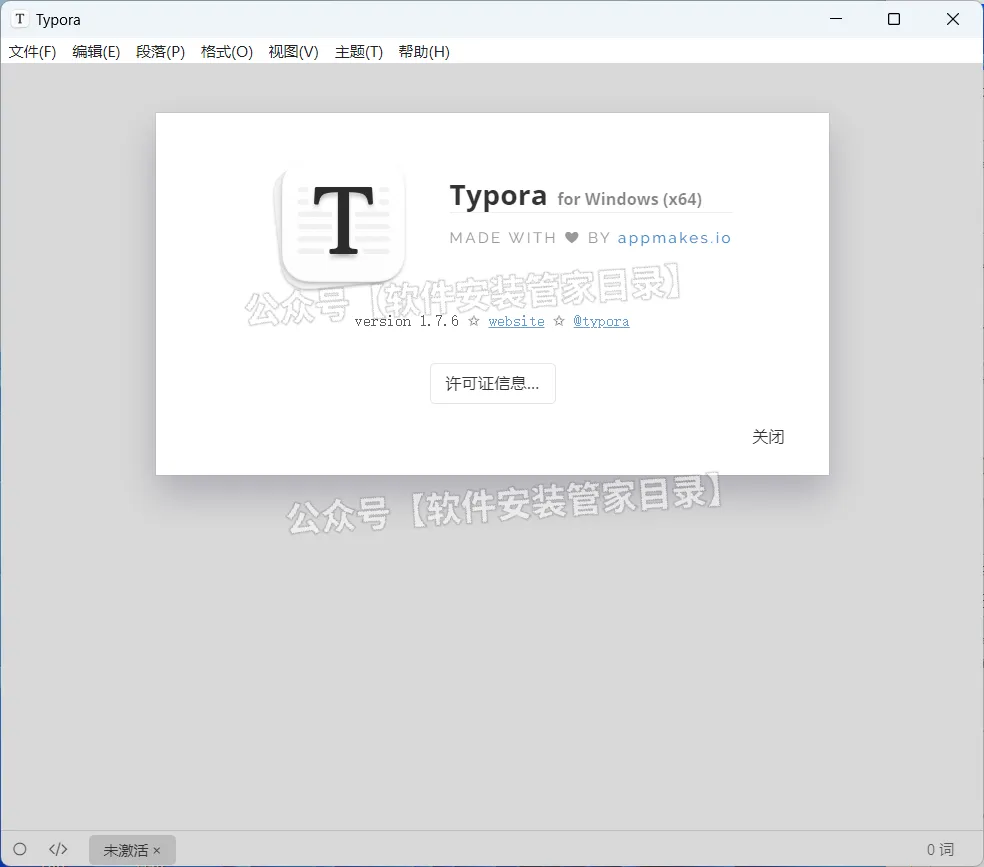
Task: Open the website link
Action: pyautogui.click(x=516, y=321)
